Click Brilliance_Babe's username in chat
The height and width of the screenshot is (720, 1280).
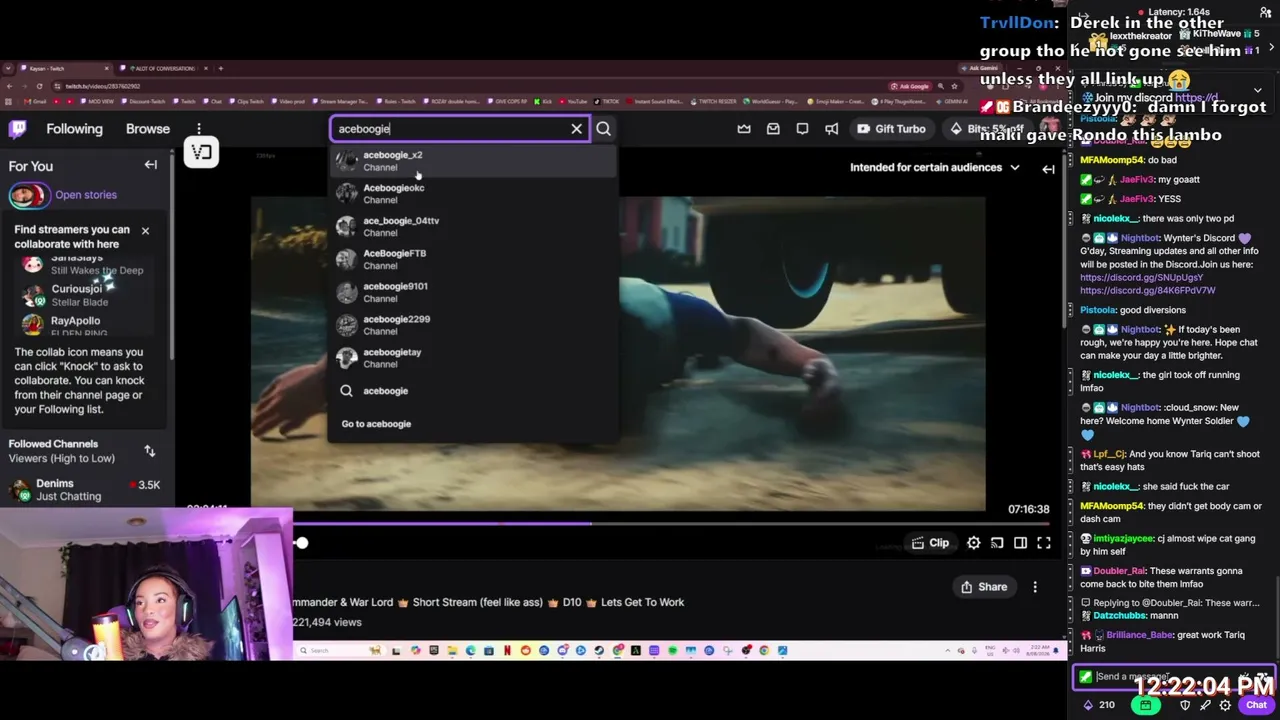point(1140,635)
